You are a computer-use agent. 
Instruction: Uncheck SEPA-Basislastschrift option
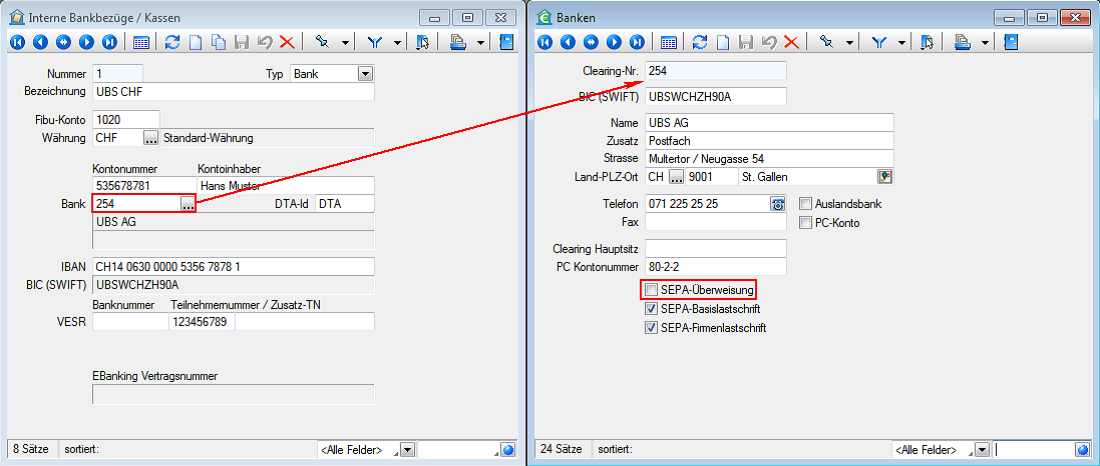point(651,309)
